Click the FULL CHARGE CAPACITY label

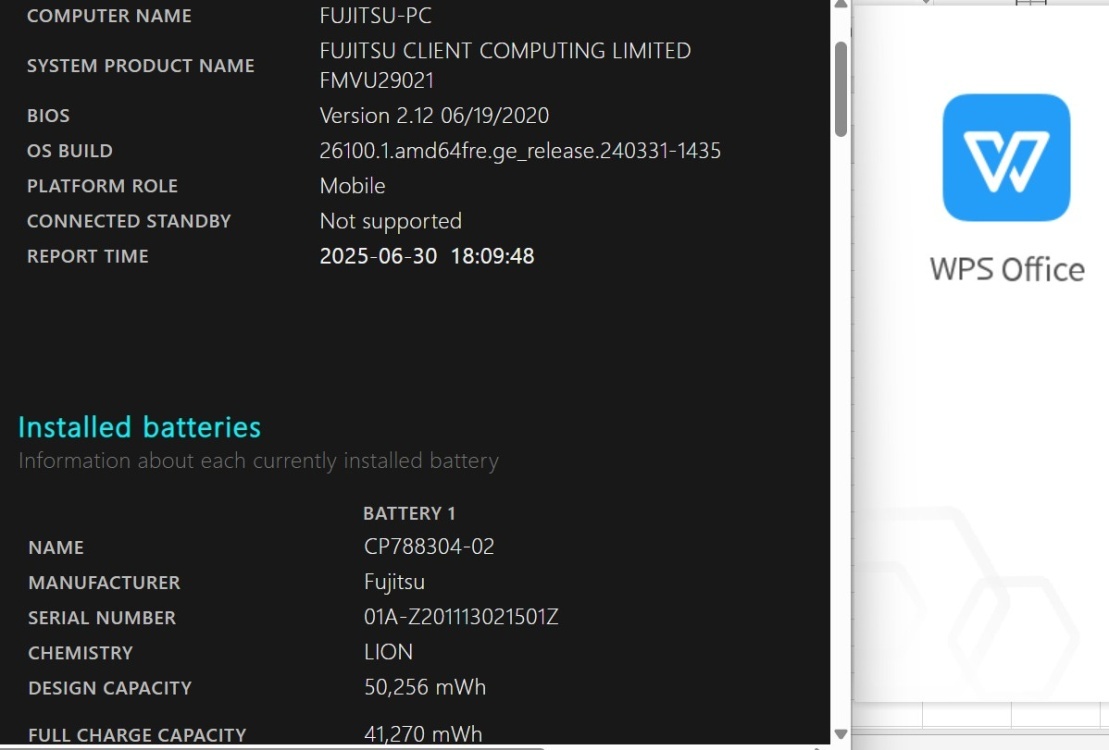coord(137,735)
